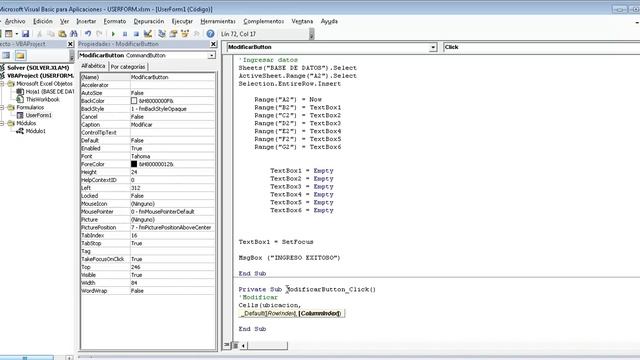This screenshot has height=360, width=640.
Task: Click the Font property value Tahoma
Action: click(172, 156)
